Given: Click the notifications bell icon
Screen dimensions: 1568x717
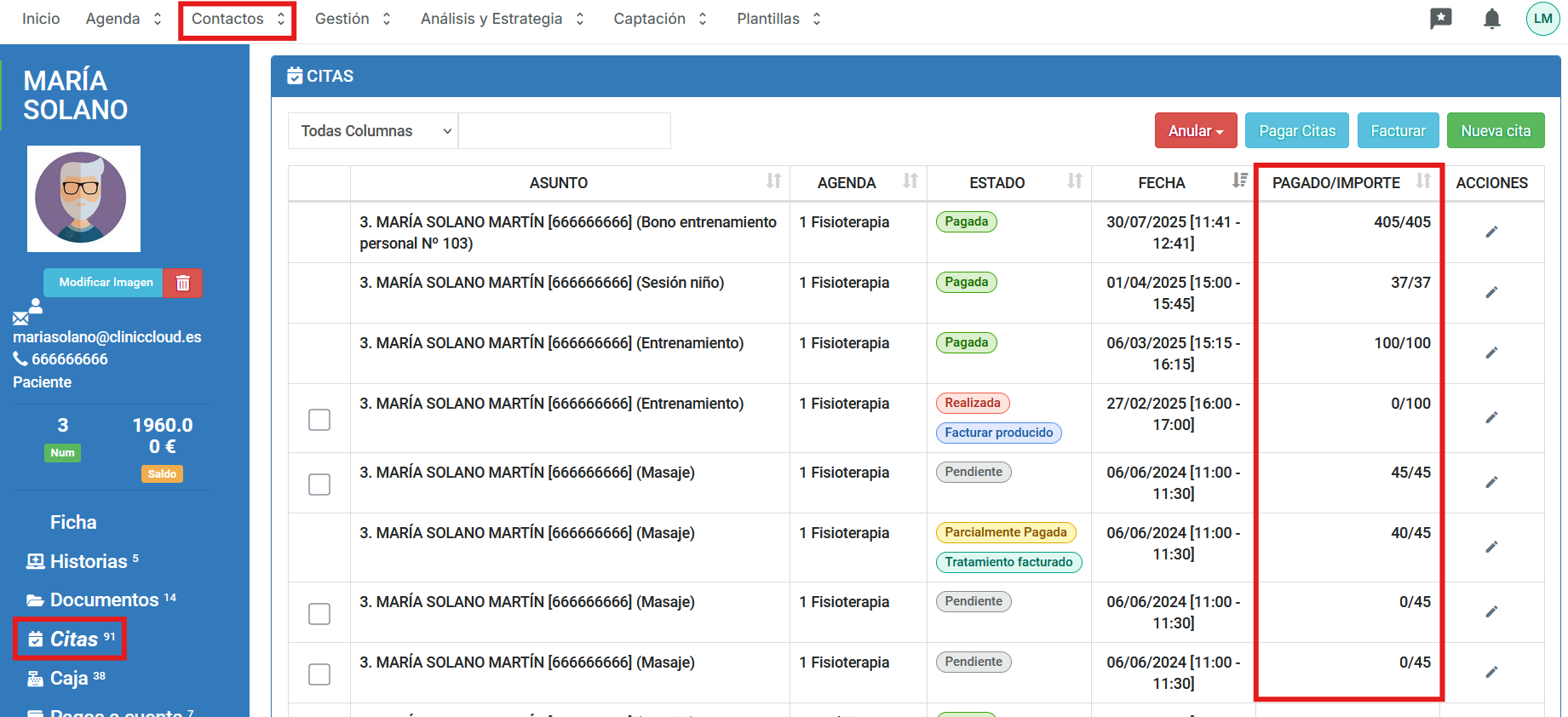Looking at the screenshot, I should click(1491, 19).
